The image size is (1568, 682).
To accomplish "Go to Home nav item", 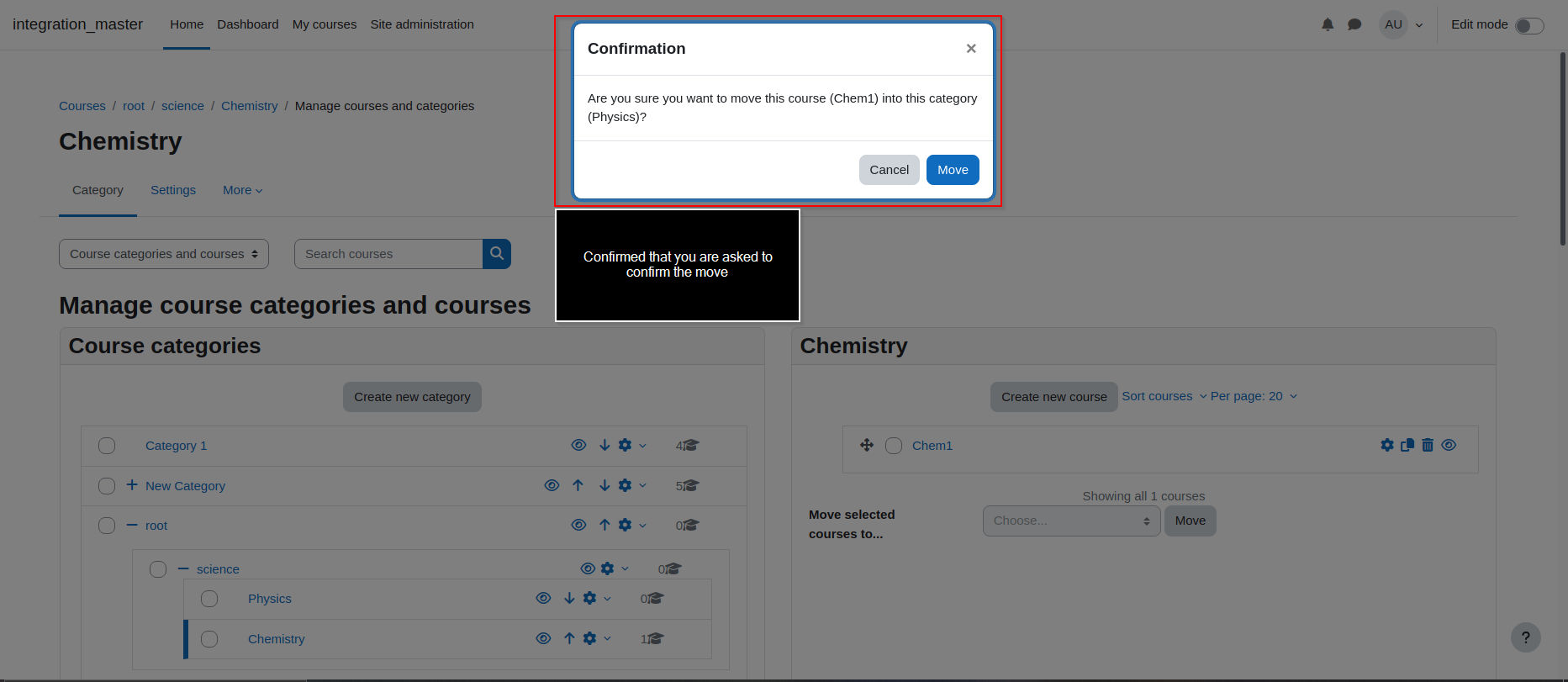I will 187,24.
